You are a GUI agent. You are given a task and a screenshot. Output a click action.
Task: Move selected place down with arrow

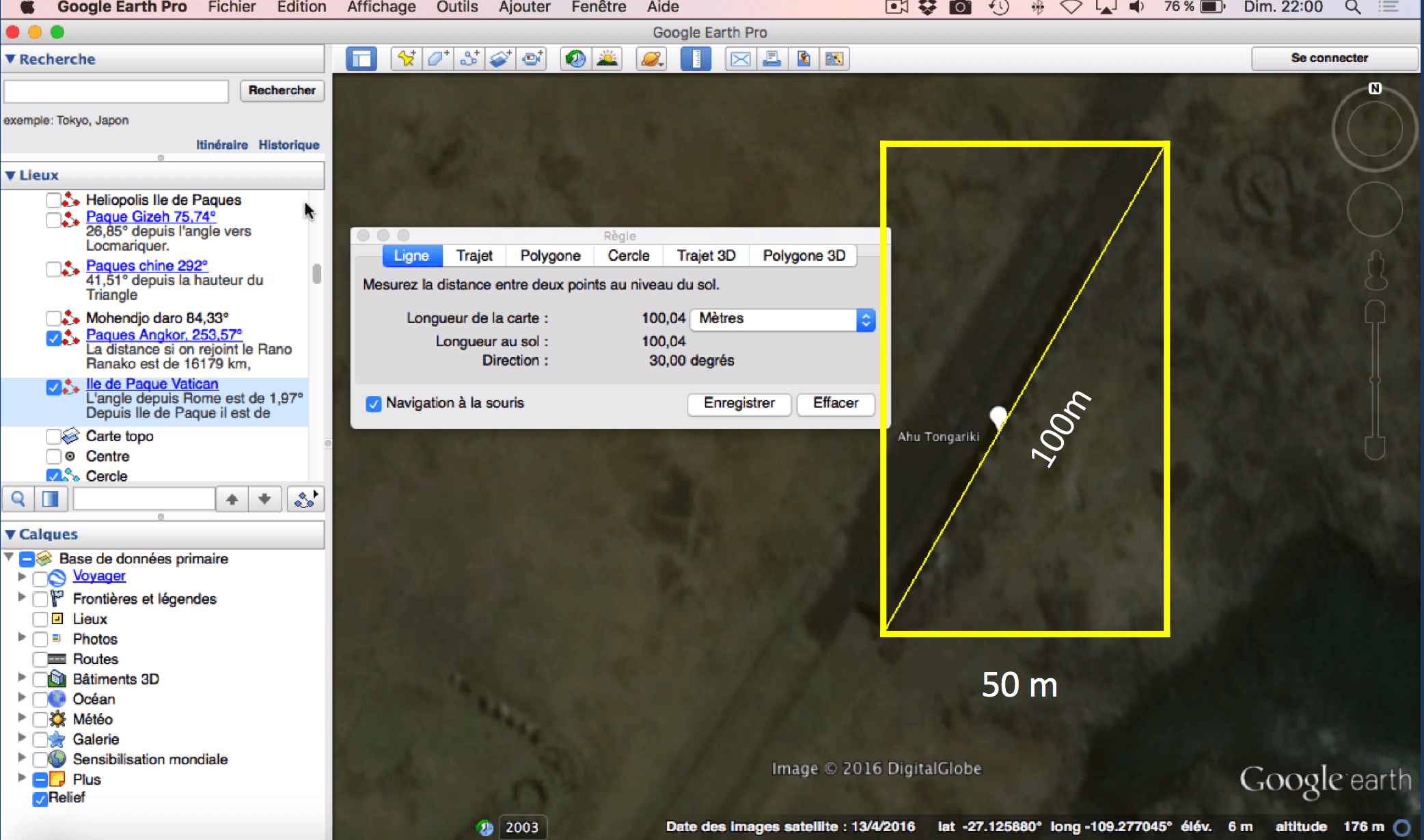tap(264, 499)
